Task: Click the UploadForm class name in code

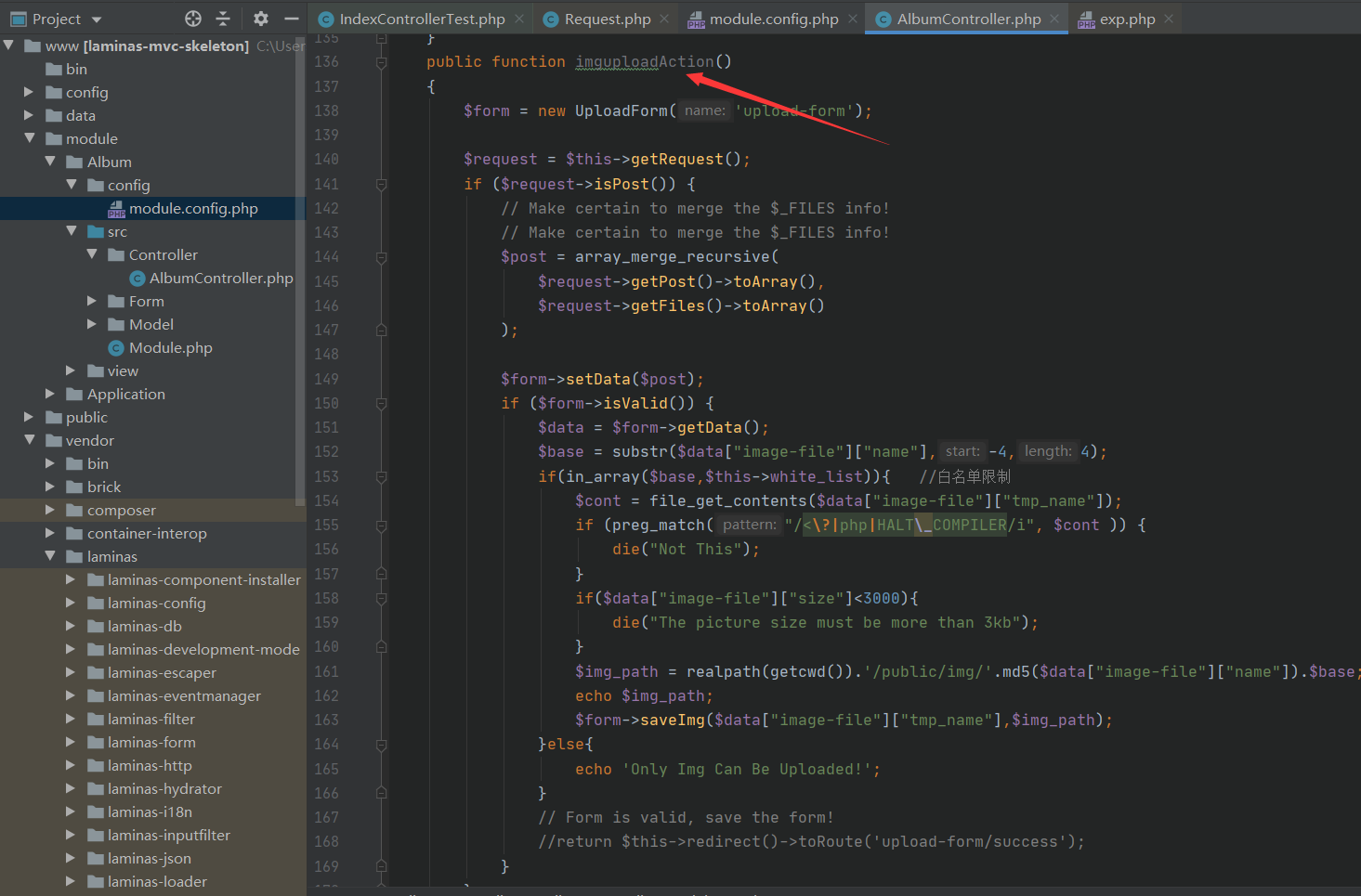Action: click(x=622, y=110)
